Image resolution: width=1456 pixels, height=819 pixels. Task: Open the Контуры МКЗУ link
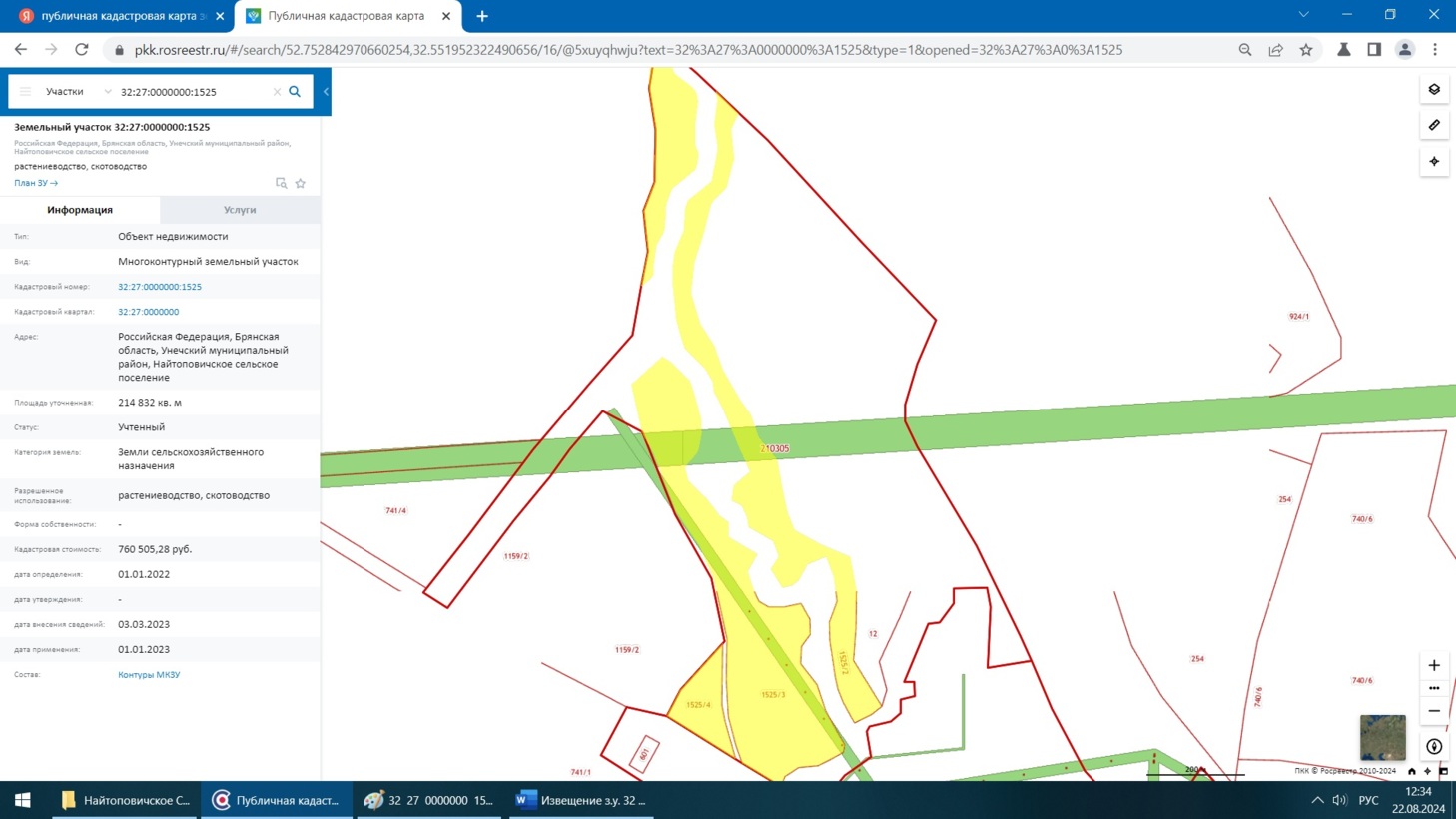point(149,675)
